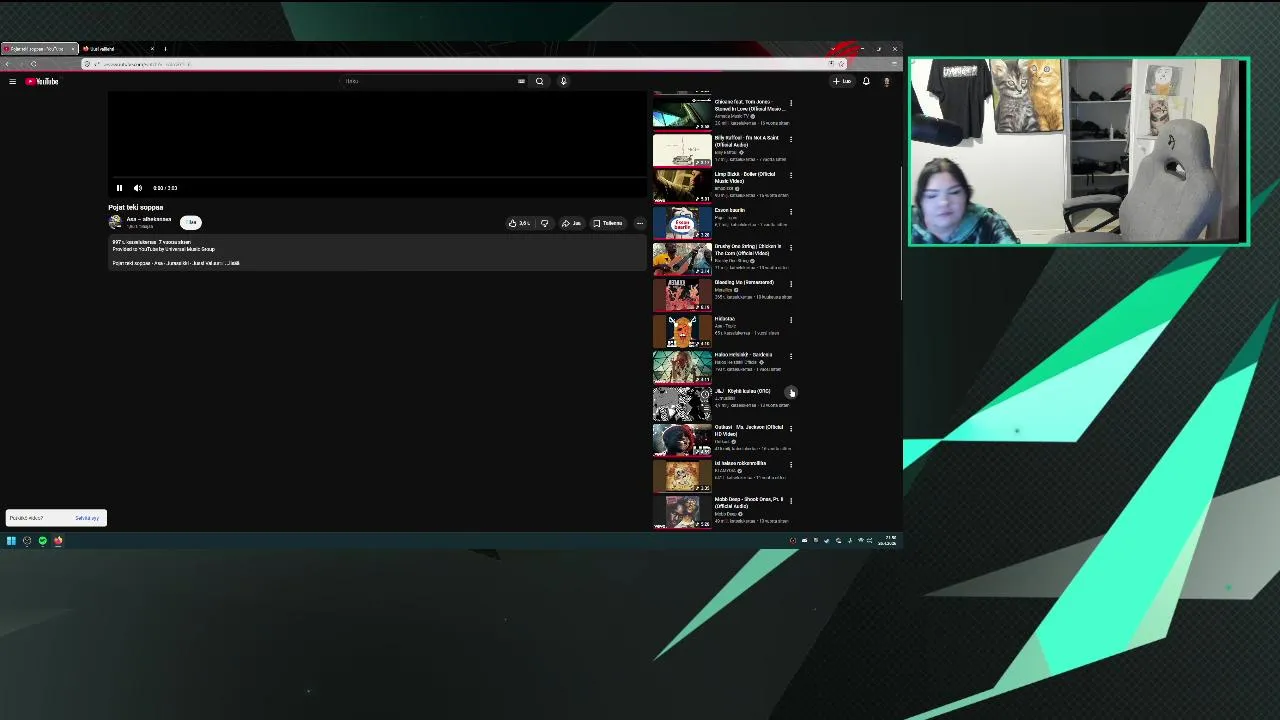The height and width of the screenshot is (720, 1280).
Task: Open Bleeding Me (Remastered) thumbnail
Action: click(682, 294)
